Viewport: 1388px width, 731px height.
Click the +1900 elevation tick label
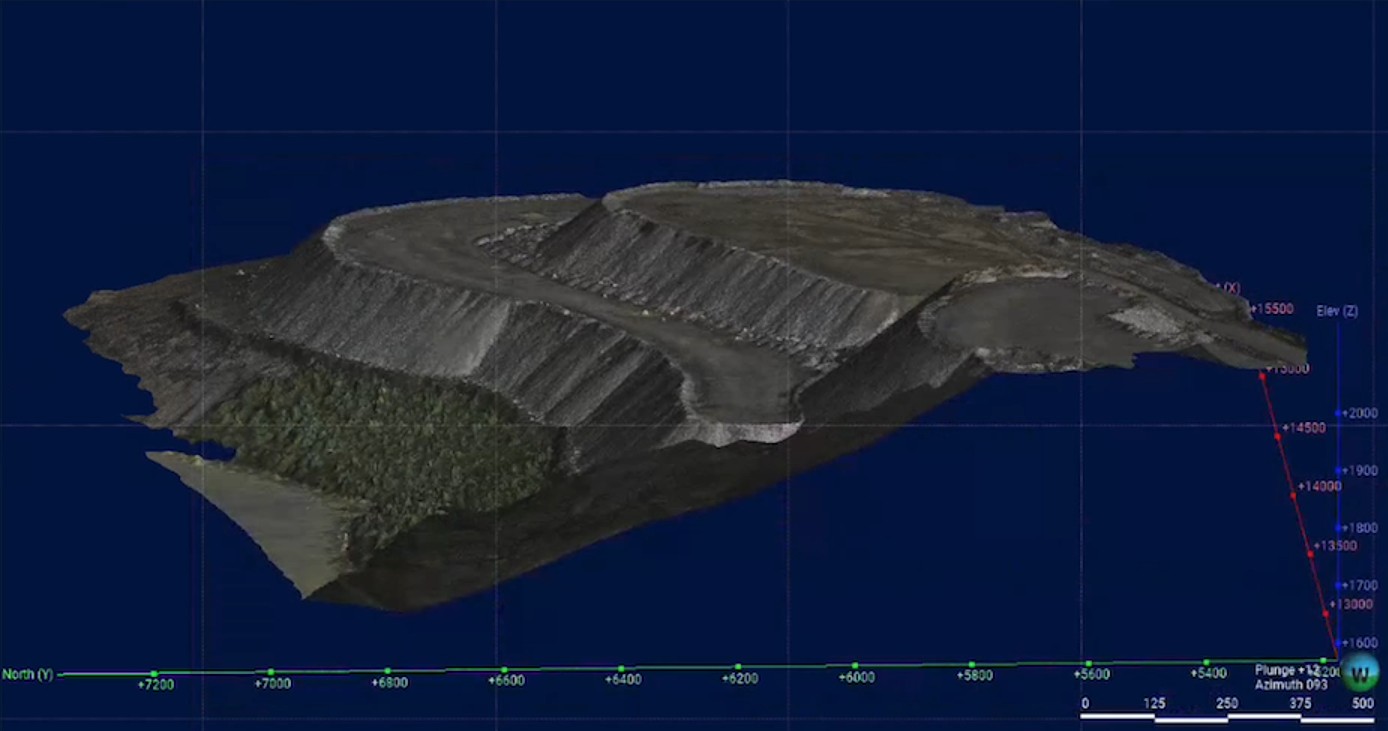(1360, 470)
